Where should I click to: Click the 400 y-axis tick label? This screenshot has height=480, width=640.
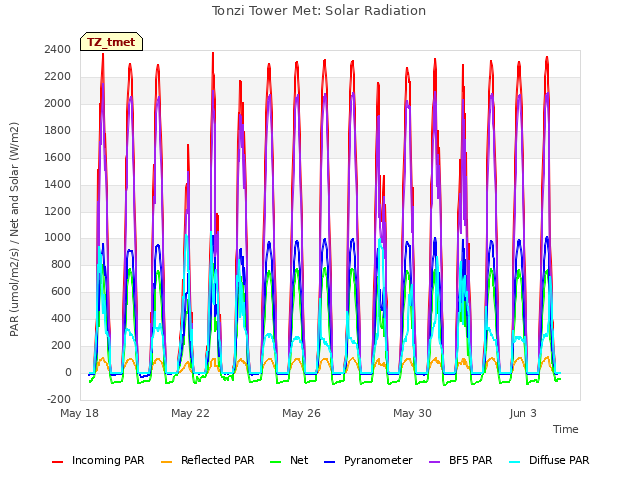tap(61, 319)
